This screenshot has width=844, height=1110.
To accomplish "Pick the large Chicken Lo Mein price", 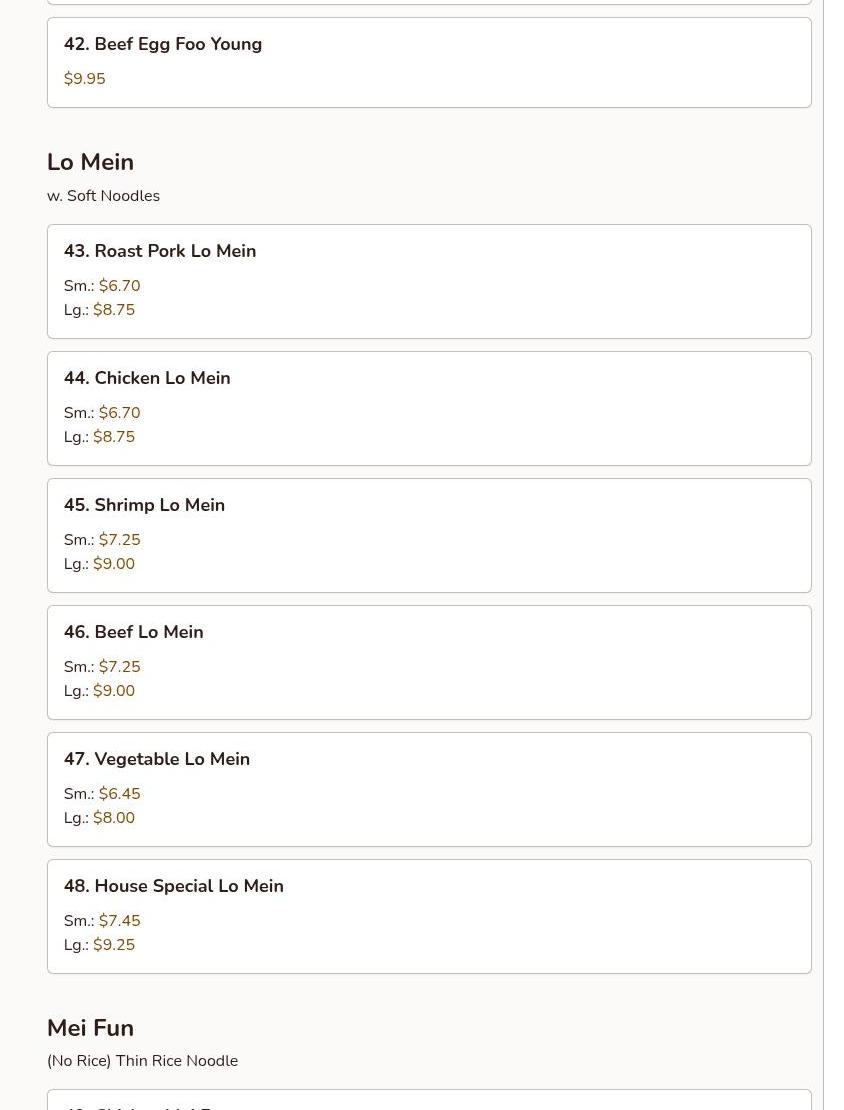I will click(x=114, y=437).
